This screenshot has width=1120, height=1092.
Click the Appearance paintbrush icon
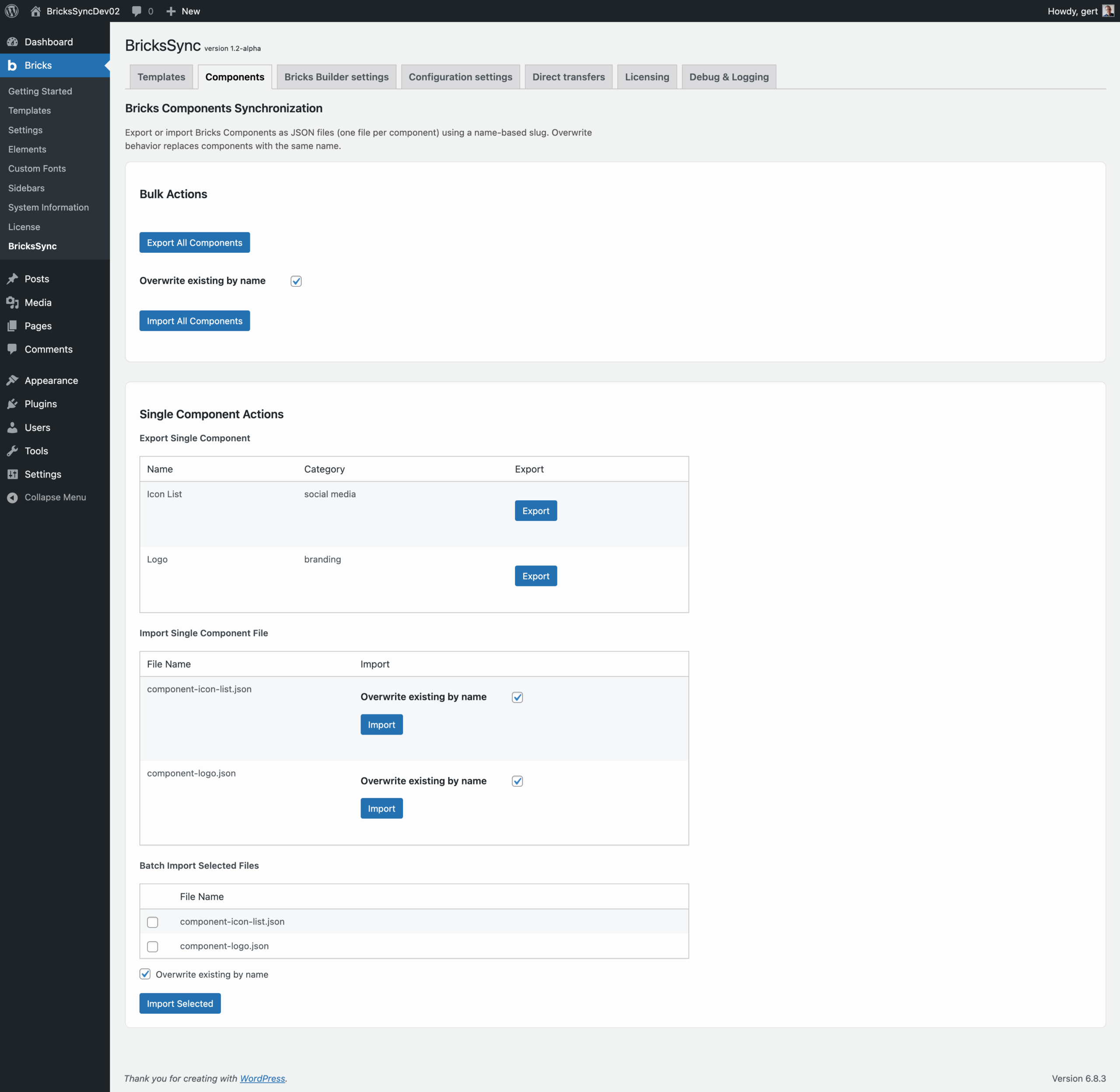(x=12, y=380)
